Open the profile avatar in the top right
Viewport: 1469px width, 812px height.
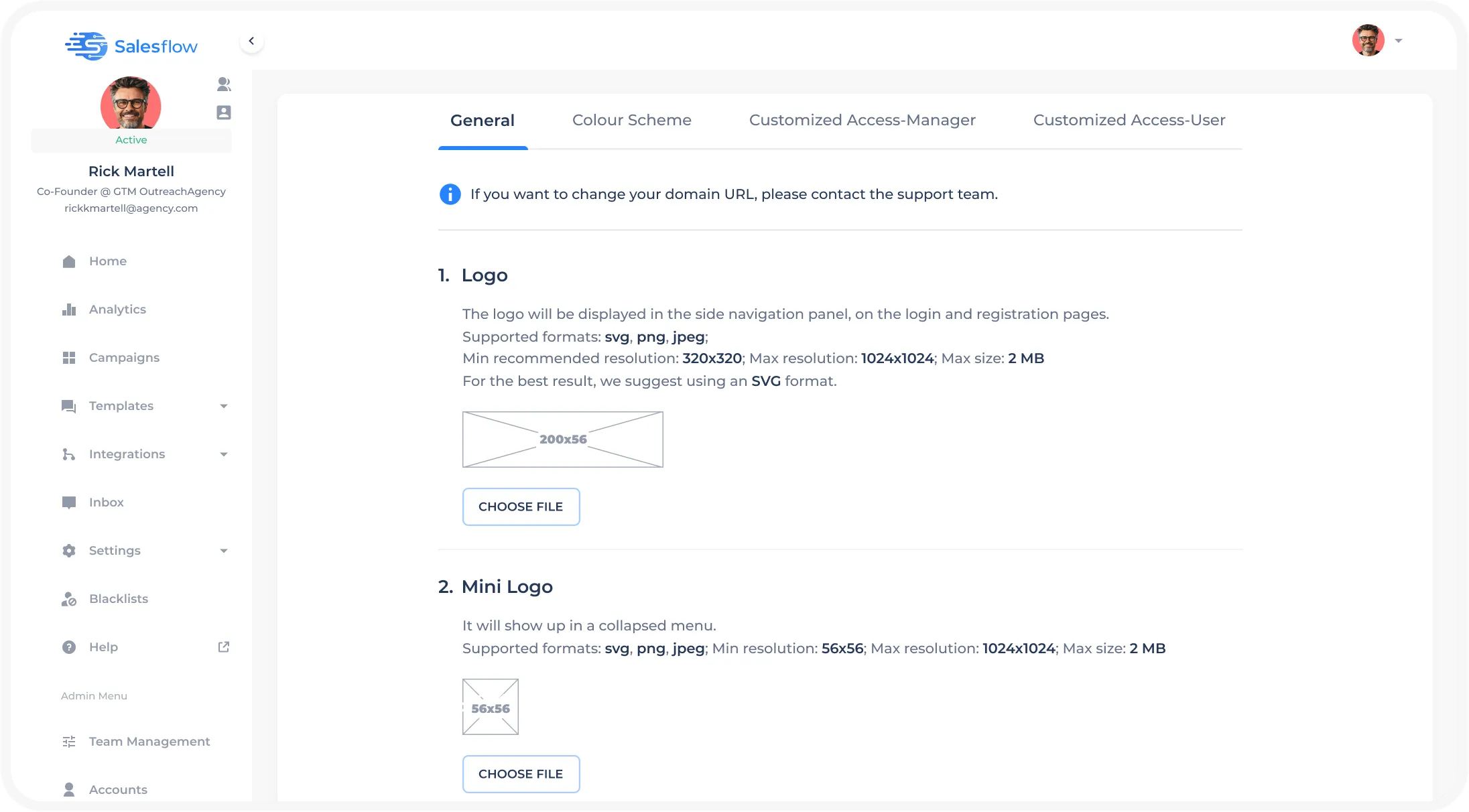pos(1368,40)
